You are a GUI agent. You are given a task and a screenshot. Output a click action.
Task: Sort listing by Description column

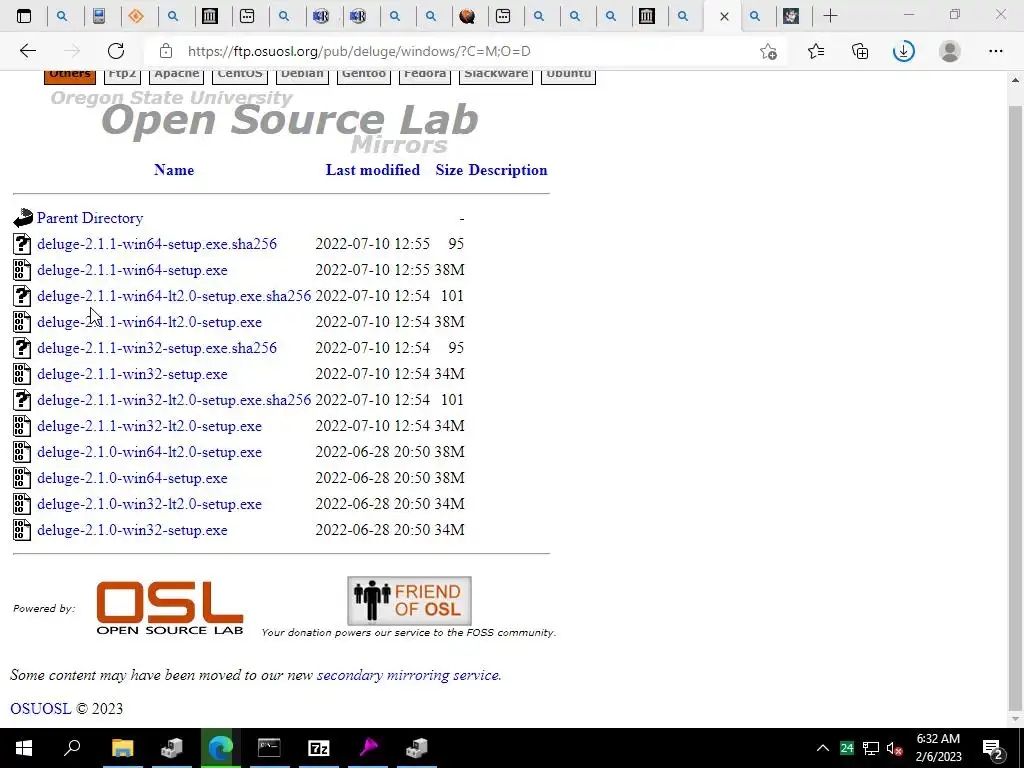[508, 170]
